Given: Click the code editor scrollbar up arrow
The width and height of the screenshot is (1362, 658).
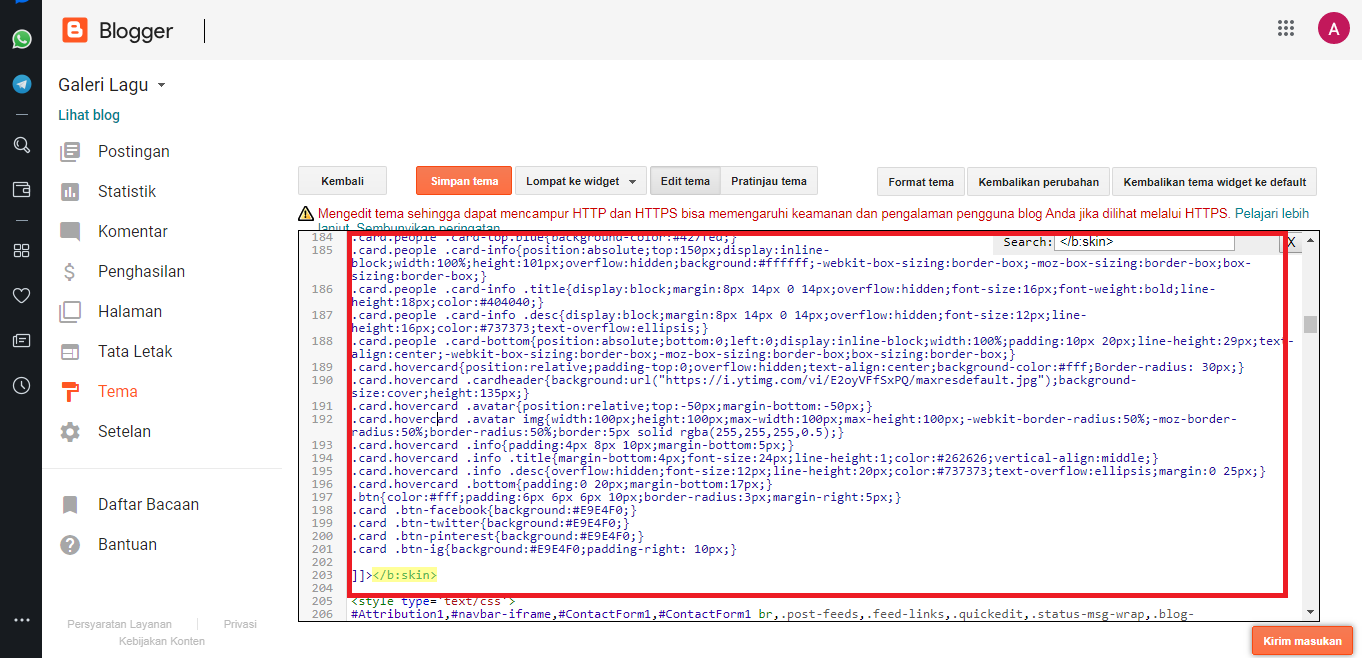Looking at the screenshot, I should (x=1310, y=241).
